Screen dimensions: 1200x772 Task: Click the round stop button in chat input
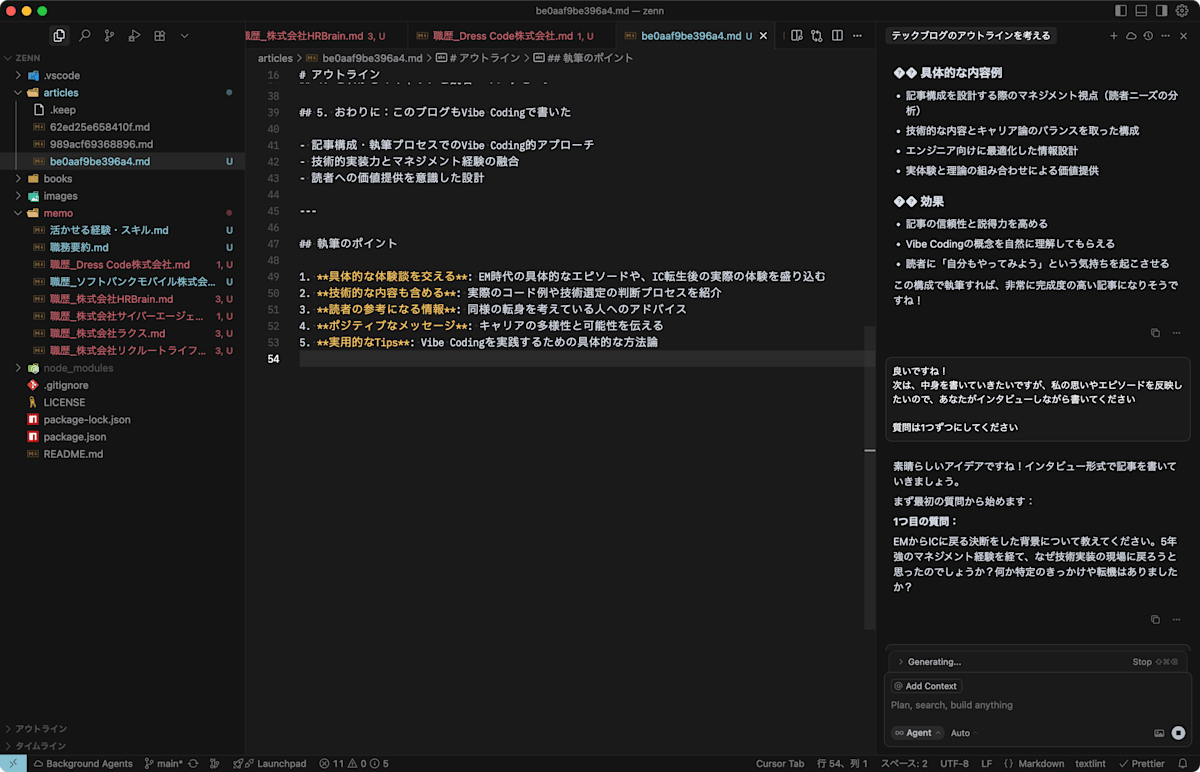coord(1178,733)
